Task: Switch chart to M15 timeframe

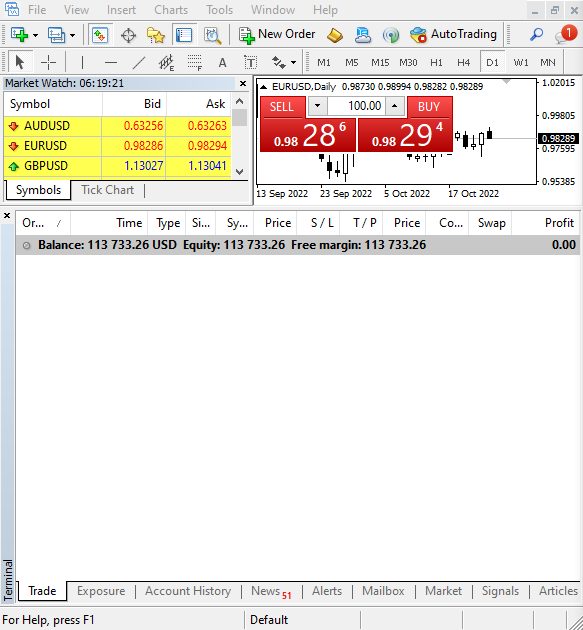Action: click(x=380, y=63)
